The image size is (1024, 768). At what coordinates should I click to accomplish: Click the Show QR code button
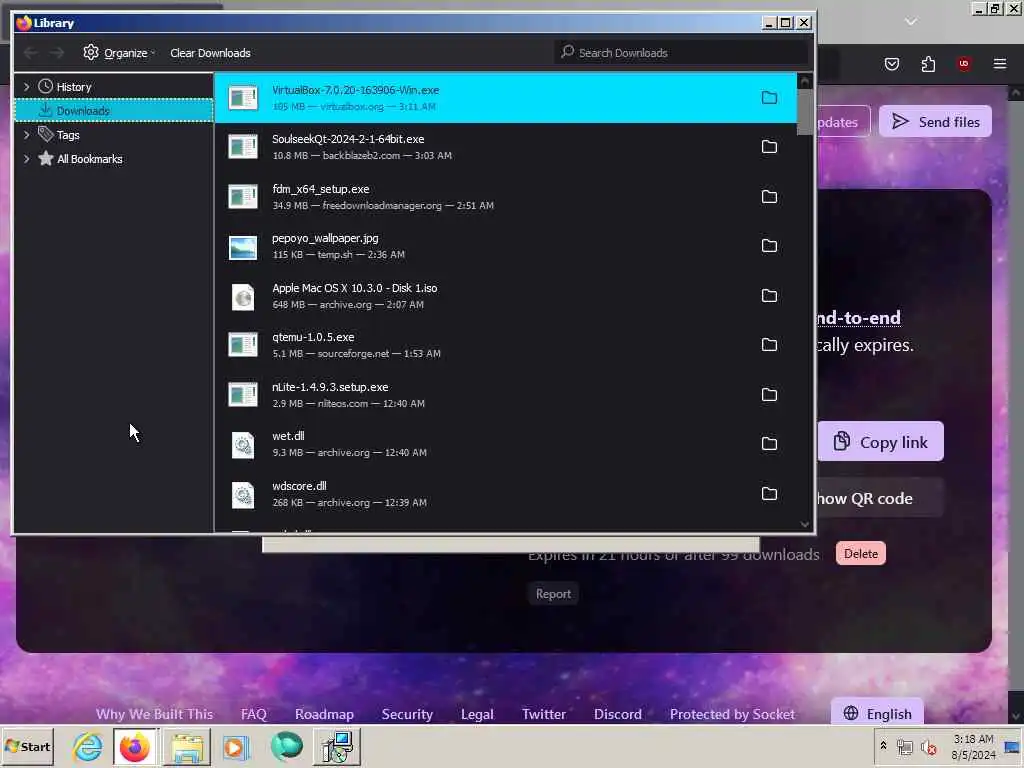[x=880, y=498]
